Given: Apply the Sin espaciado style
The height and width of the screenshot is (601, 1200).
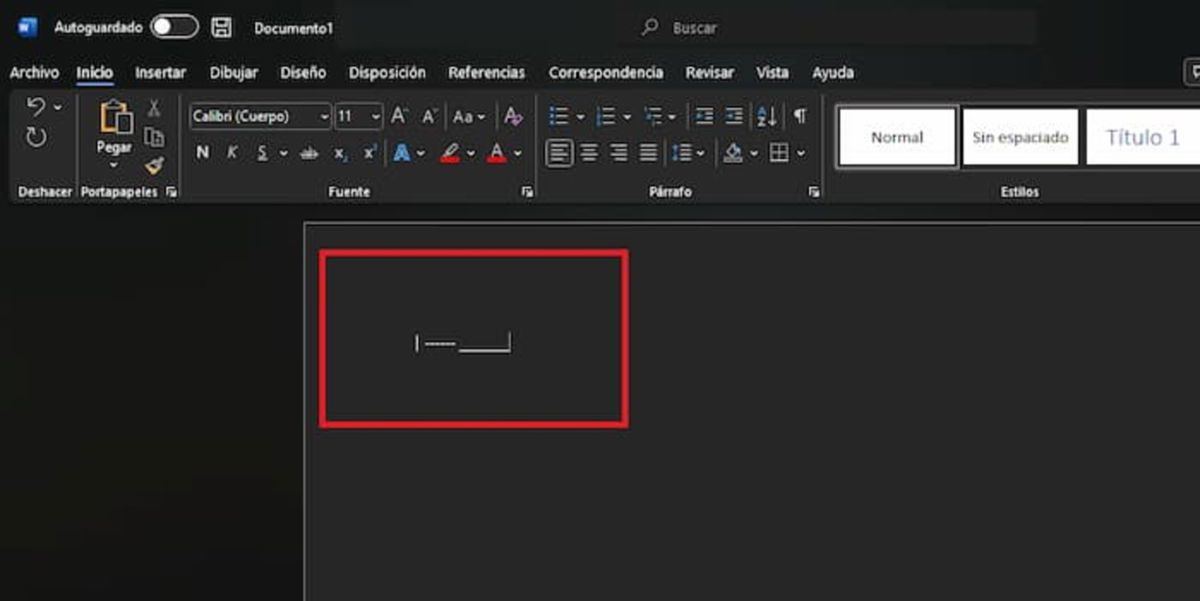Looking at the screenshot, I should click(x=1019, y=136).
